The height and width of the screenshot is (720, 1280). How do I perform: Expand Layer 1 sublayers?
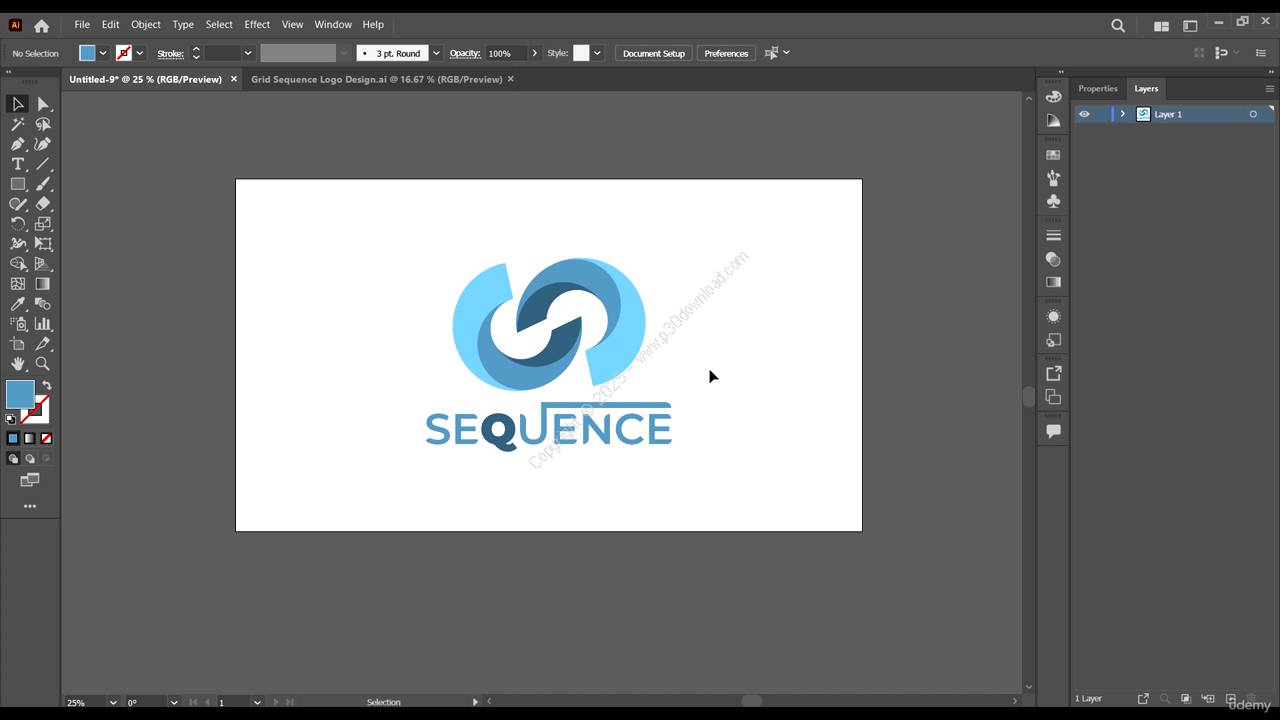pyautogui.click(x=1122, y=114)
